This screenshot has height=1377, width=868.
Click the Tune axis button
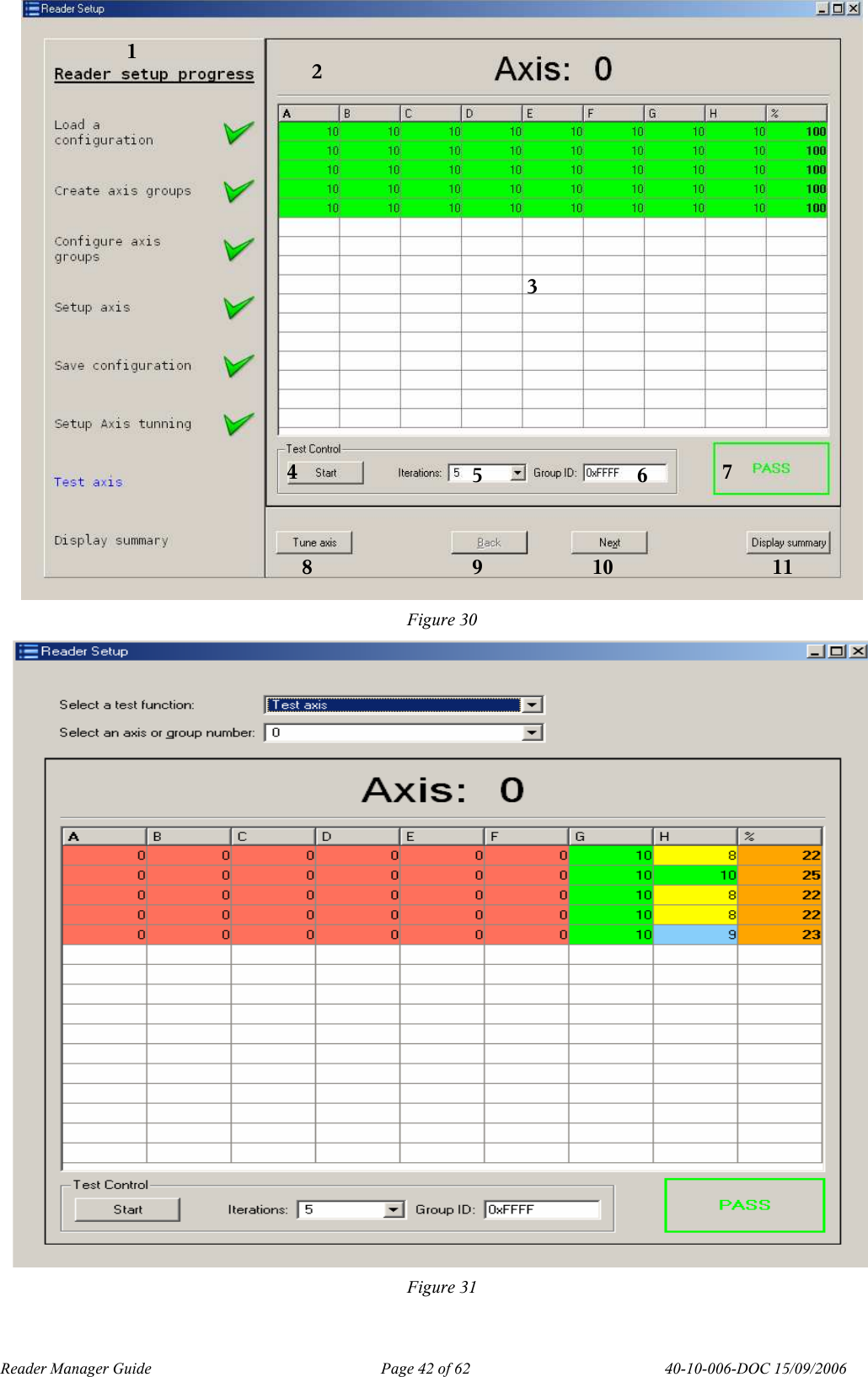tap(314, 543)
